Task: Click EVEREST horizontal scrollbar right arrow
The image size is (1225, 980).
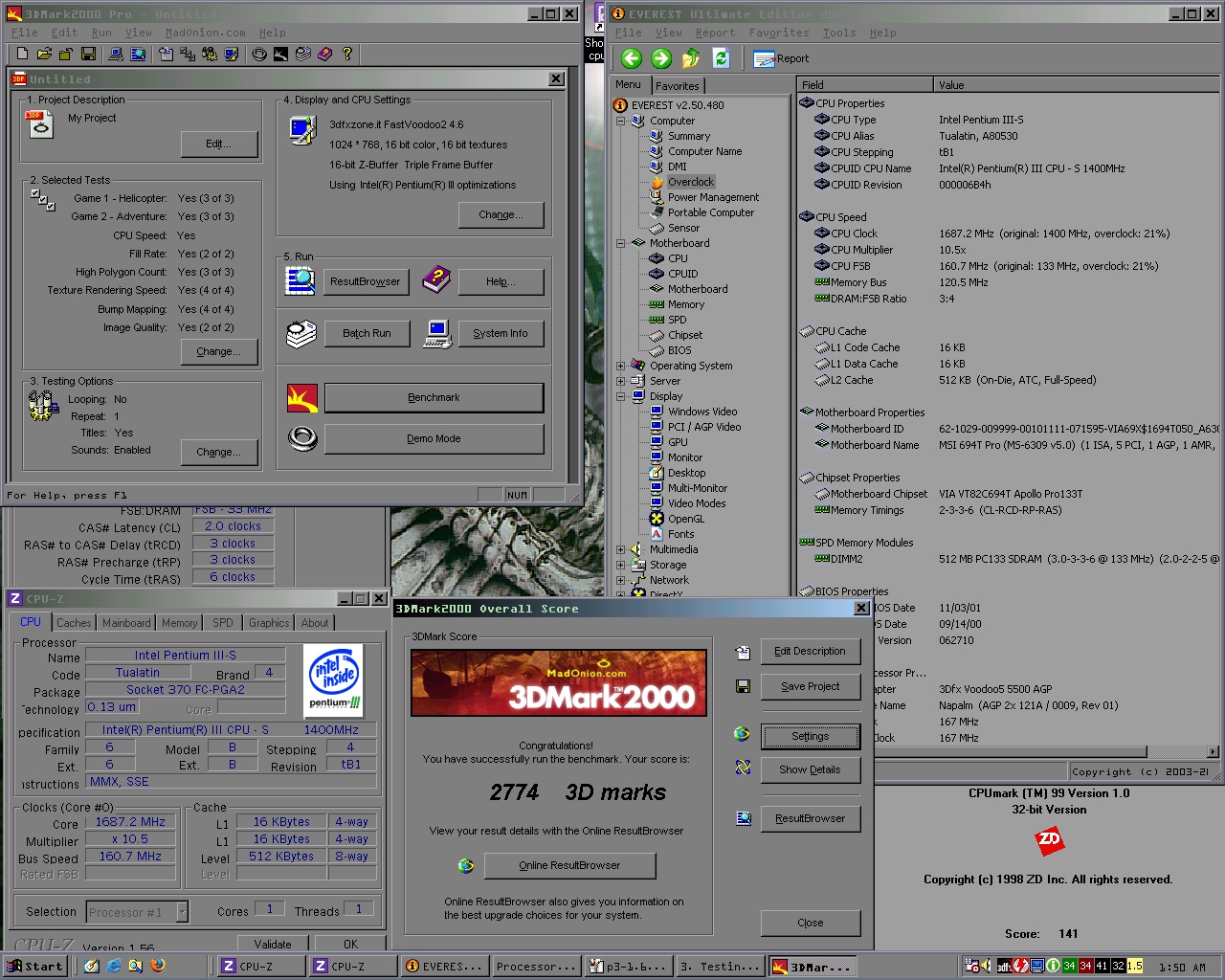Action: click(x=1214, y=752)
